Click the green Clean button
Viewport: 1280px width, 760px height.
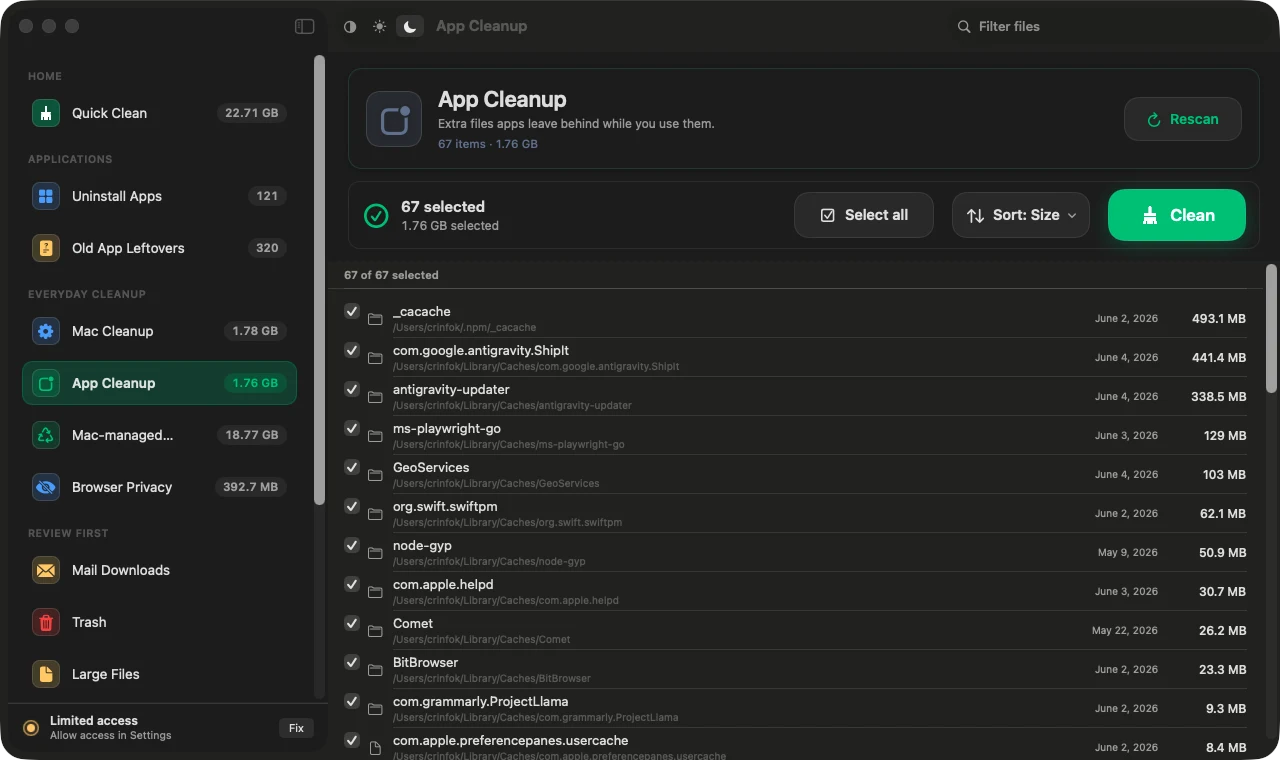point(1177,215)
